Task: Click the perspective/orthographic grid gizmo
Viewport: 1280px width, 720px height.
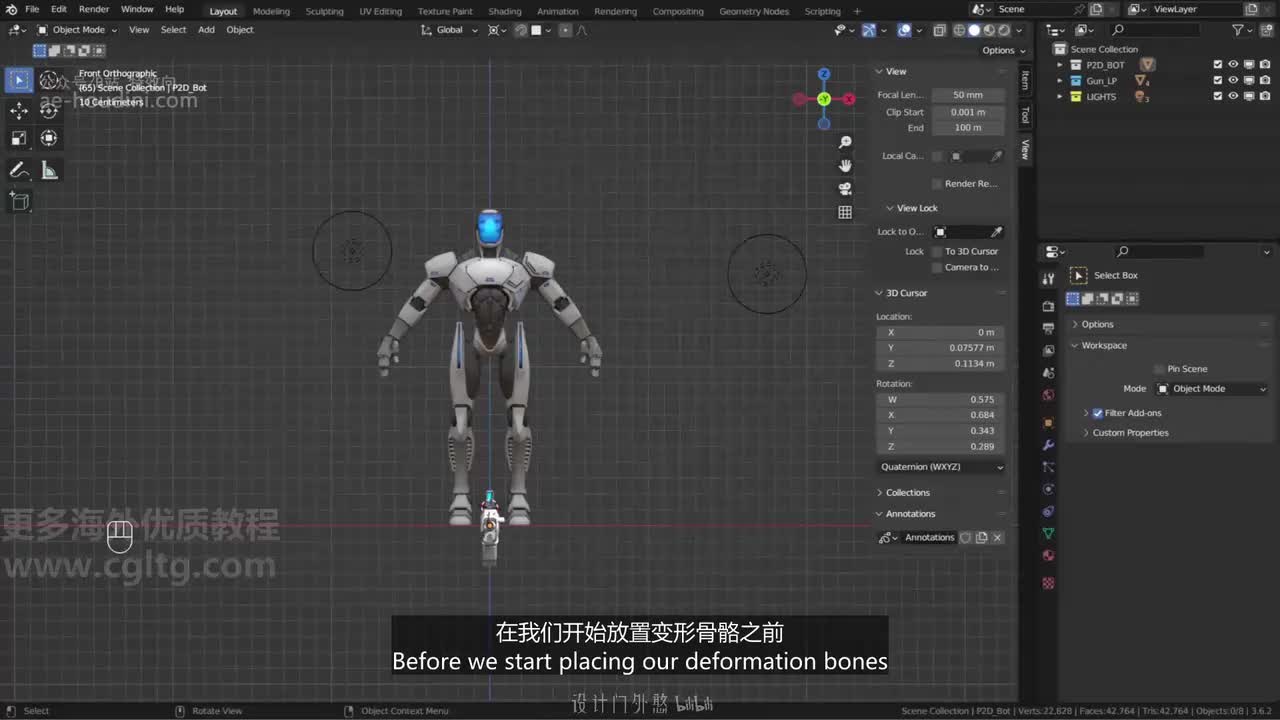Action: click(x=845, y=212)
